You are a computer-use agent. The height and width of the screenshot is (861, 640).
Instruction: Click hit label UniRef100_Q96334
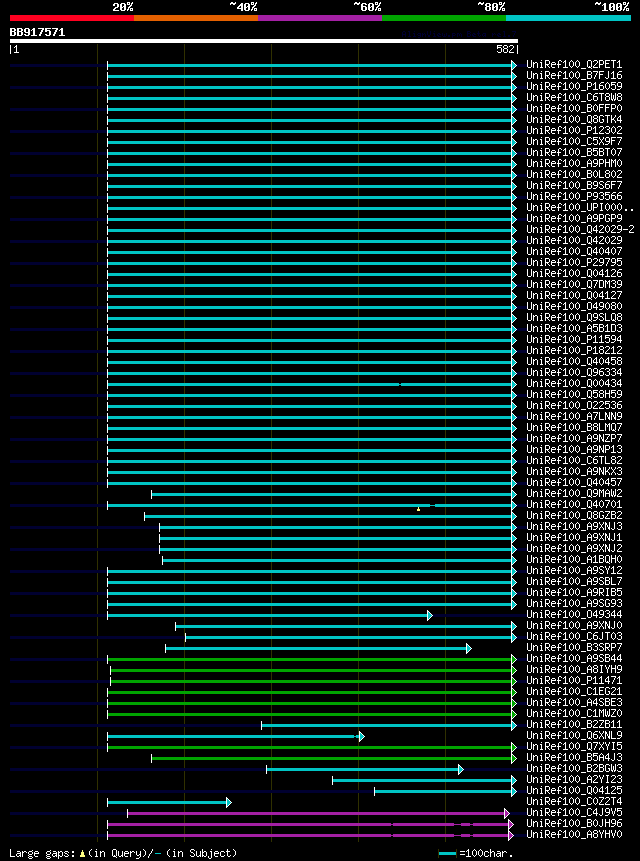point(574,372)
